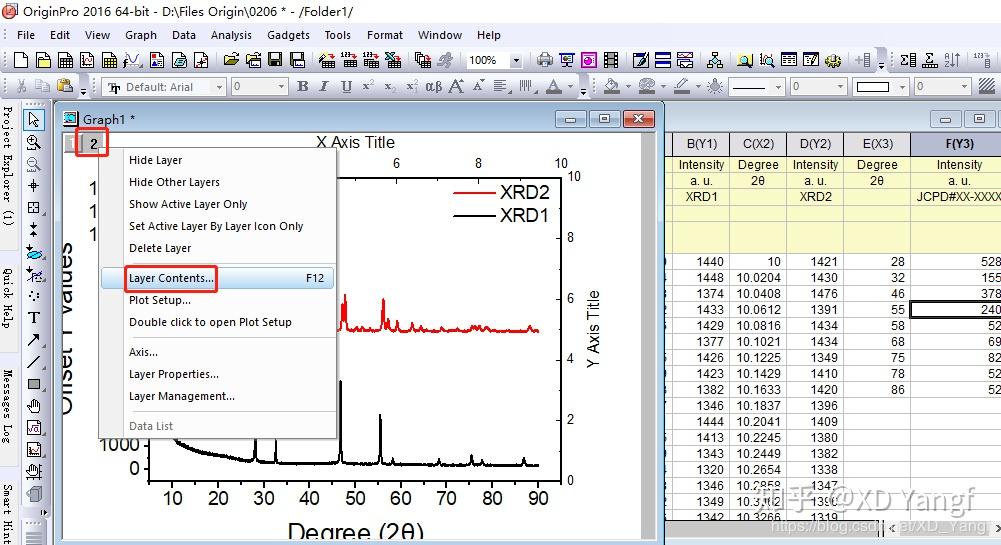Toggle Bold text formatting
1001x545 pixels.
(x=303, y=86)
